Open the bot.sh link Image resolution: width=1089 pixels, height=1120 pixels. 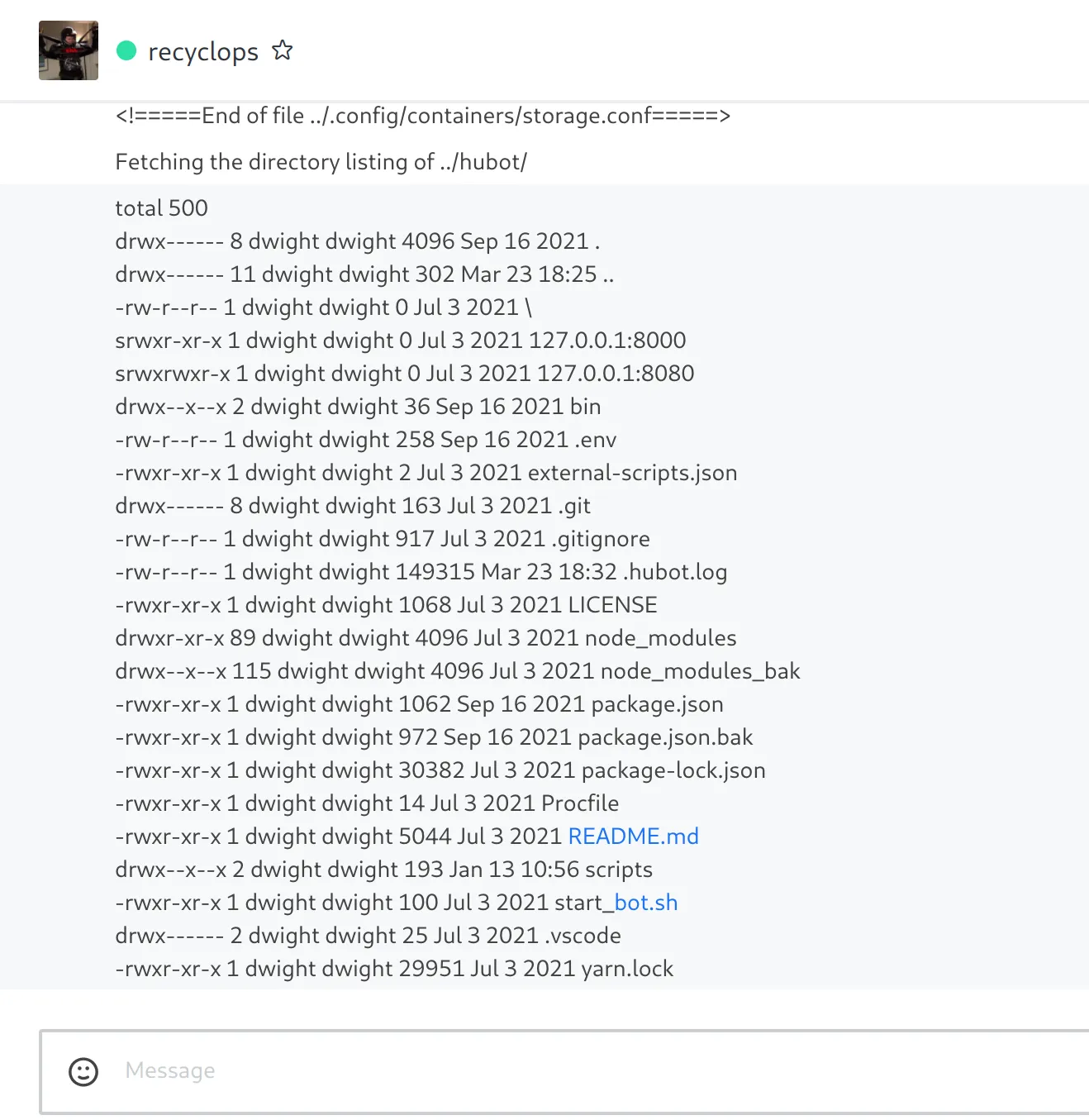point(645,903)
